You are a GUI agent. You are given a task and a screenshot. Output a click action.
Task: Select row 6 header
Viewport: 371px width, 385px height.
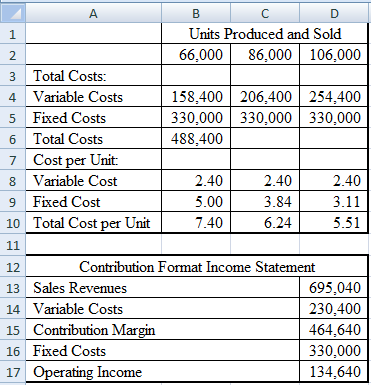[x=12, y=139]
